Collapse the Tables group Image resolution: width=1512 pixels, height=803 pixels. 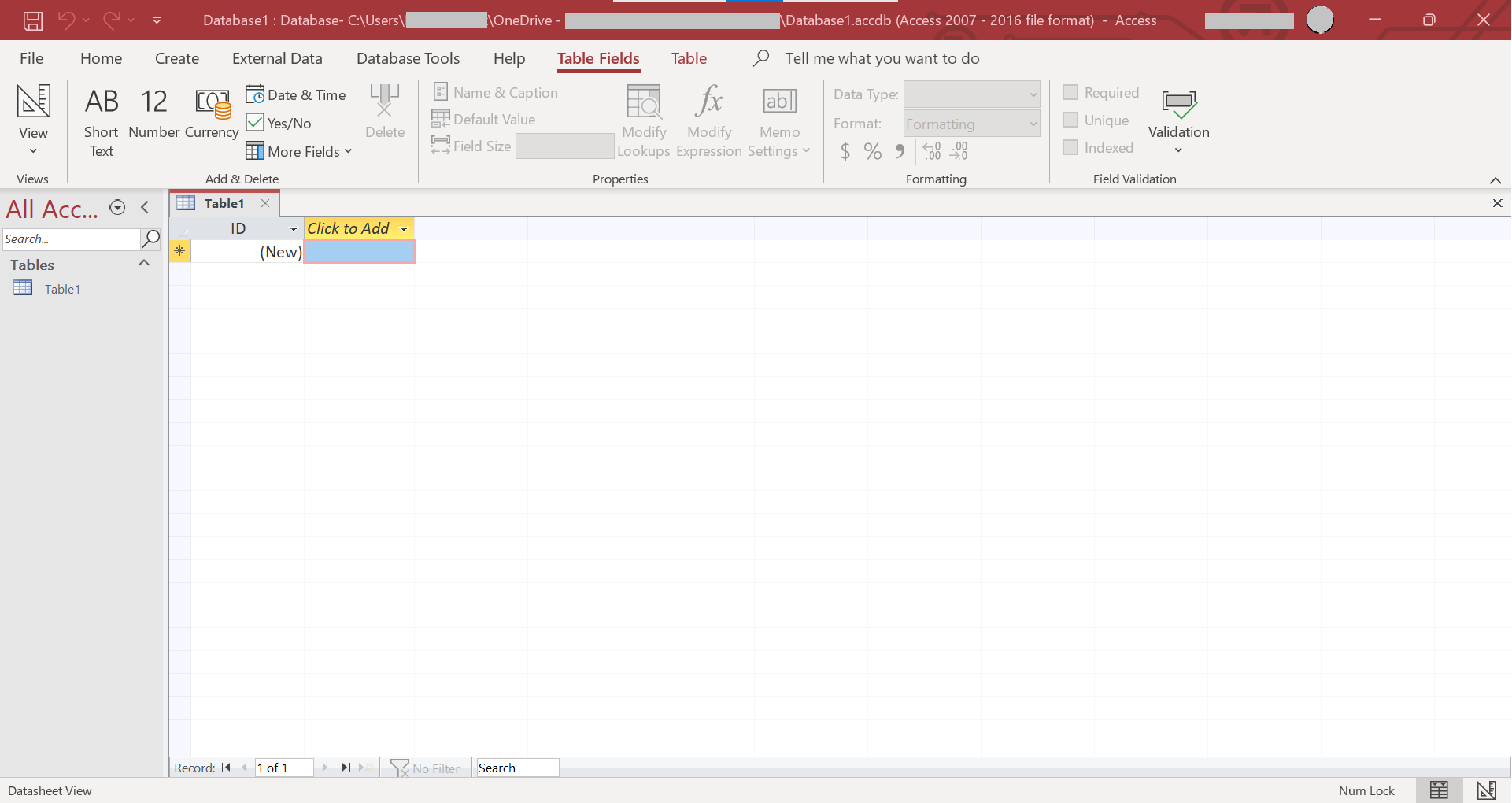144,264
